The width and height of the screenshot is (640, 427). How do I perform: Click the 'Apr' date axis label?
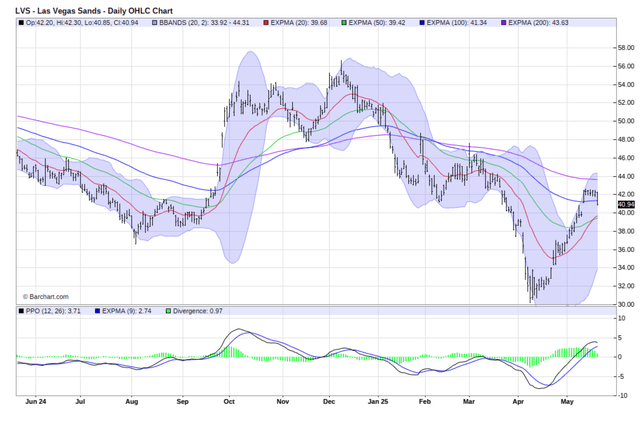(518, 402)
